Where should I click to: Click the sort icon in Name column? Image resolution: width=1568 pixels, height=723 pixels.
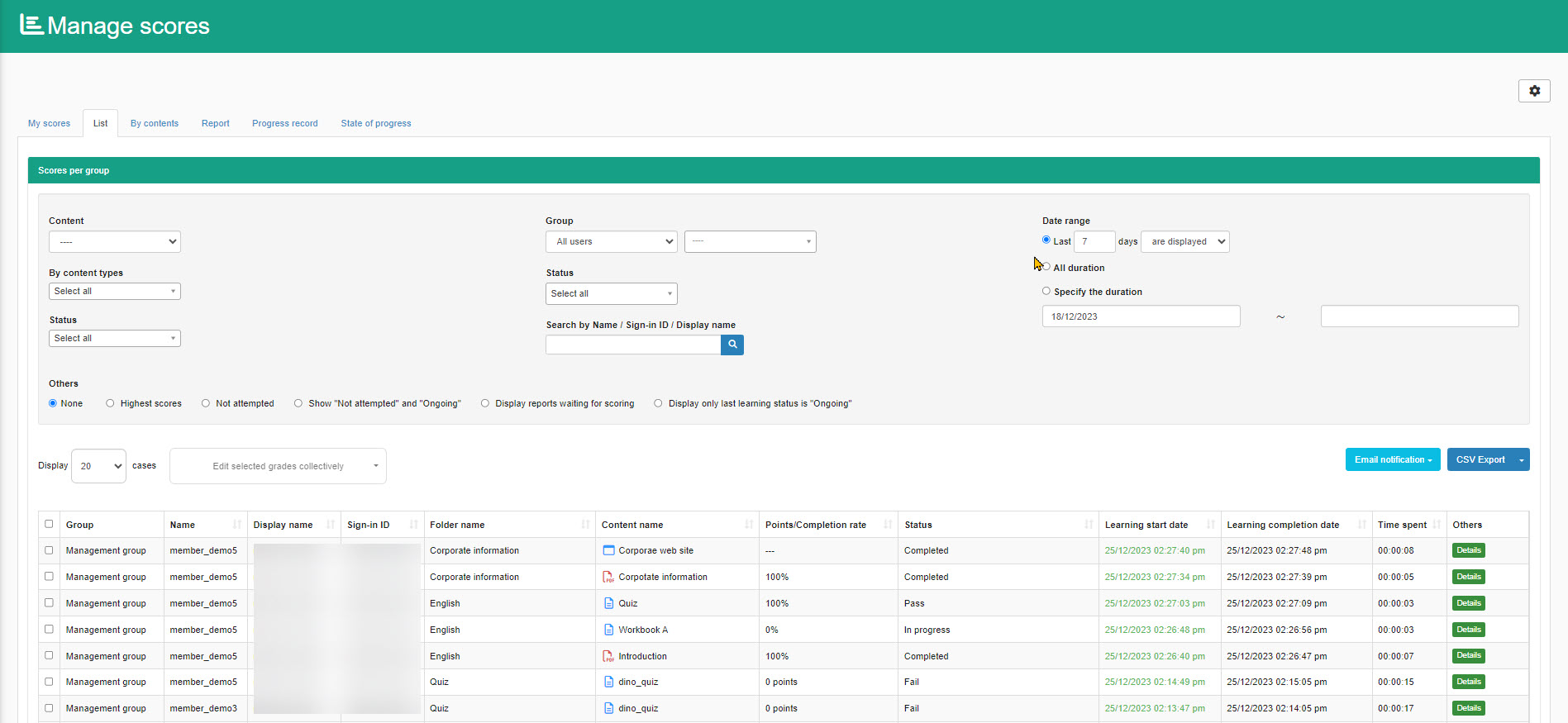click(x=237, y=525)
